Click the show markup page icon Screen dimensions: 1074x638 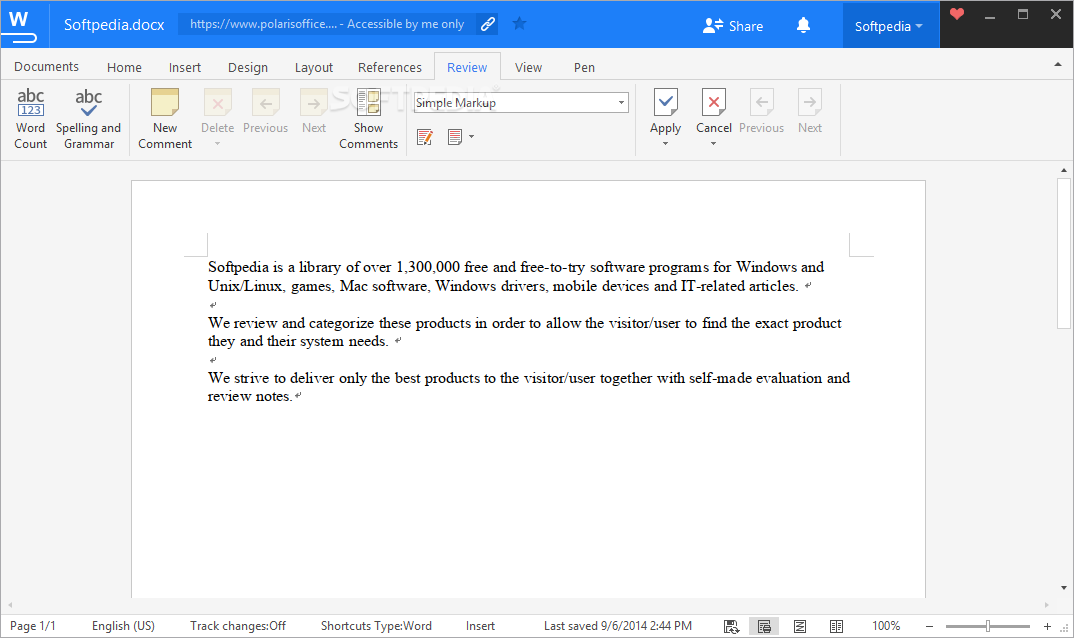455,137
